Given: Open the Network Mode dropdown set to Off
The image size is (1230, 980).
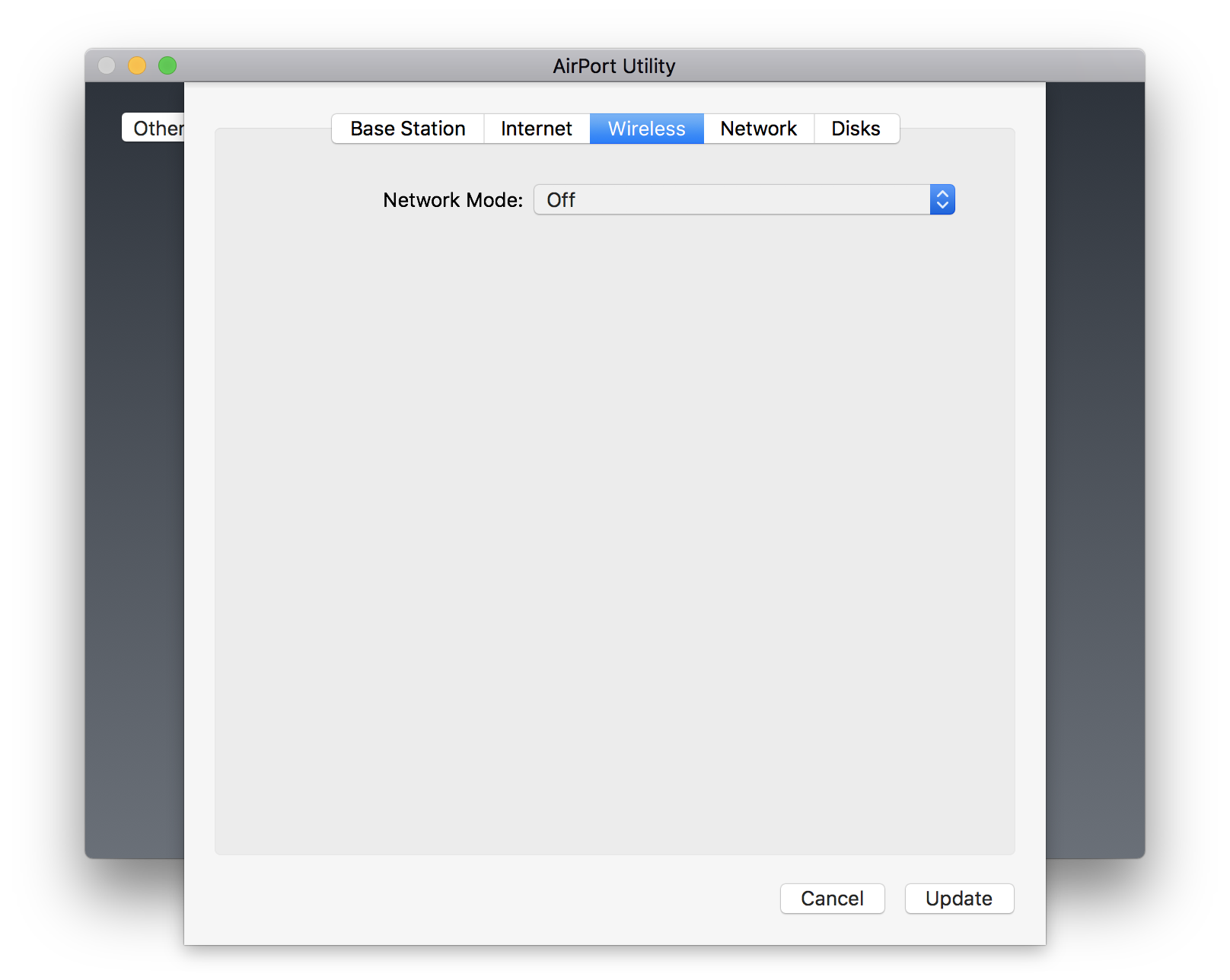Looking at the screenshot, I should (744, 199).
